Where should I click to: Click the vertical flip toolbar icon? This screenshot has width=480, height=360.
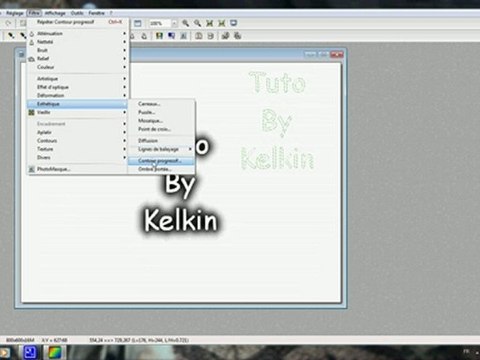click(x=211, y=36)
